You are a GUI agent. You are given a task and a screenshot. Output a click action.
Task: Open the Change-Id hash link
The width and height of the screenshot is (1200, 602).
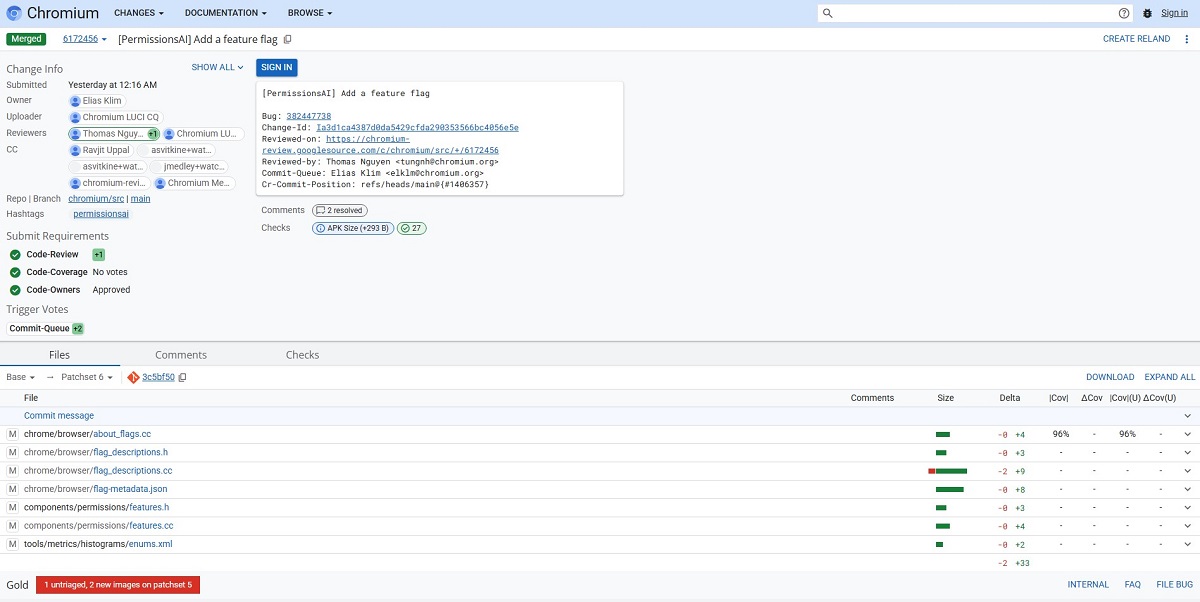417,128
